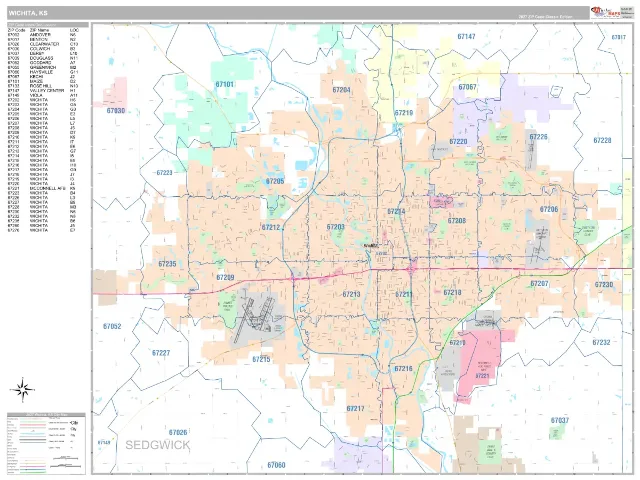Viewport: 640px width, 480px height.
Task: Click the DOUGLASS row in the ZIP index
Action: (x=43, y=58)
